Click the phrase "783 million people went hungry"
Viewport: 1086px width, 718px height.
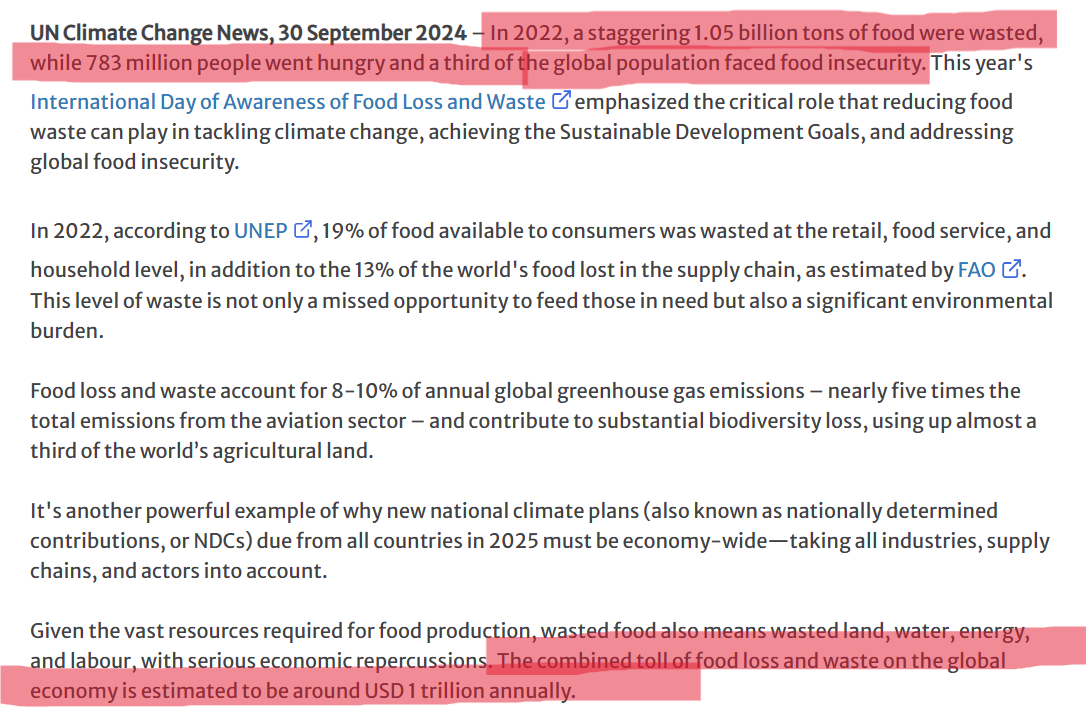235,63
